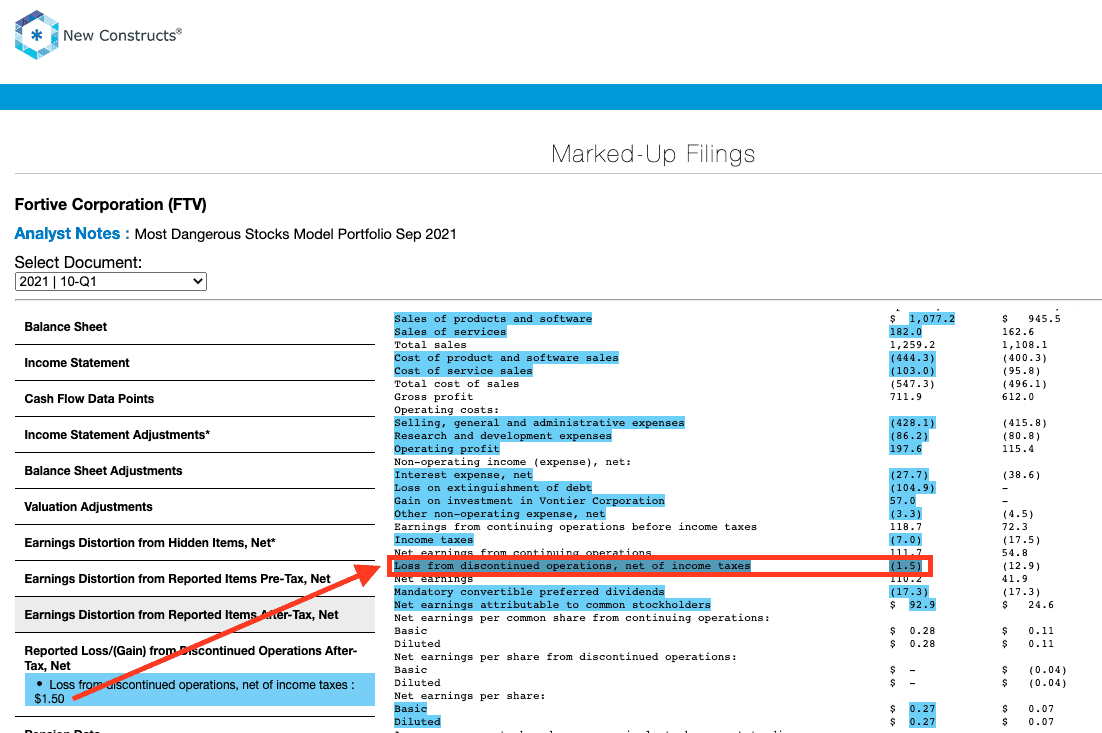This screenshot has height=733, width=1102.
Task: Open the Select Document dropdown
Action: 111,282
